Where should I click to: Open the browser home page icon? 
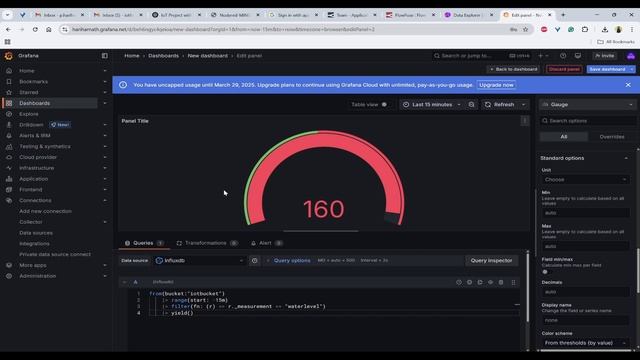click(49, 29)
